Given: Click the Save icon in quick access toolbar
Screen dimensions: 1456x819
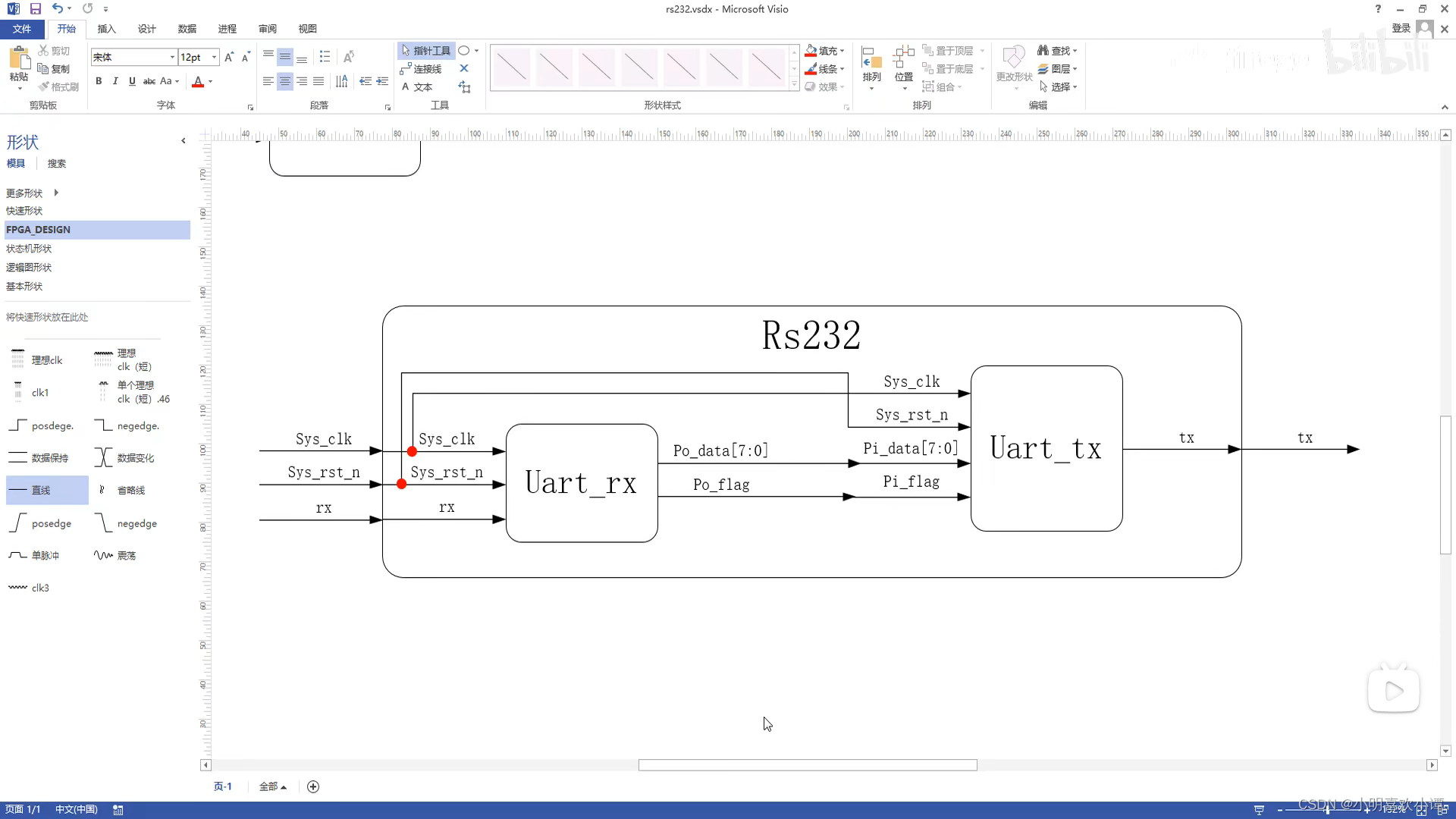Looking at the screenshot, I should pyautogui.click(x=36, y=9).
